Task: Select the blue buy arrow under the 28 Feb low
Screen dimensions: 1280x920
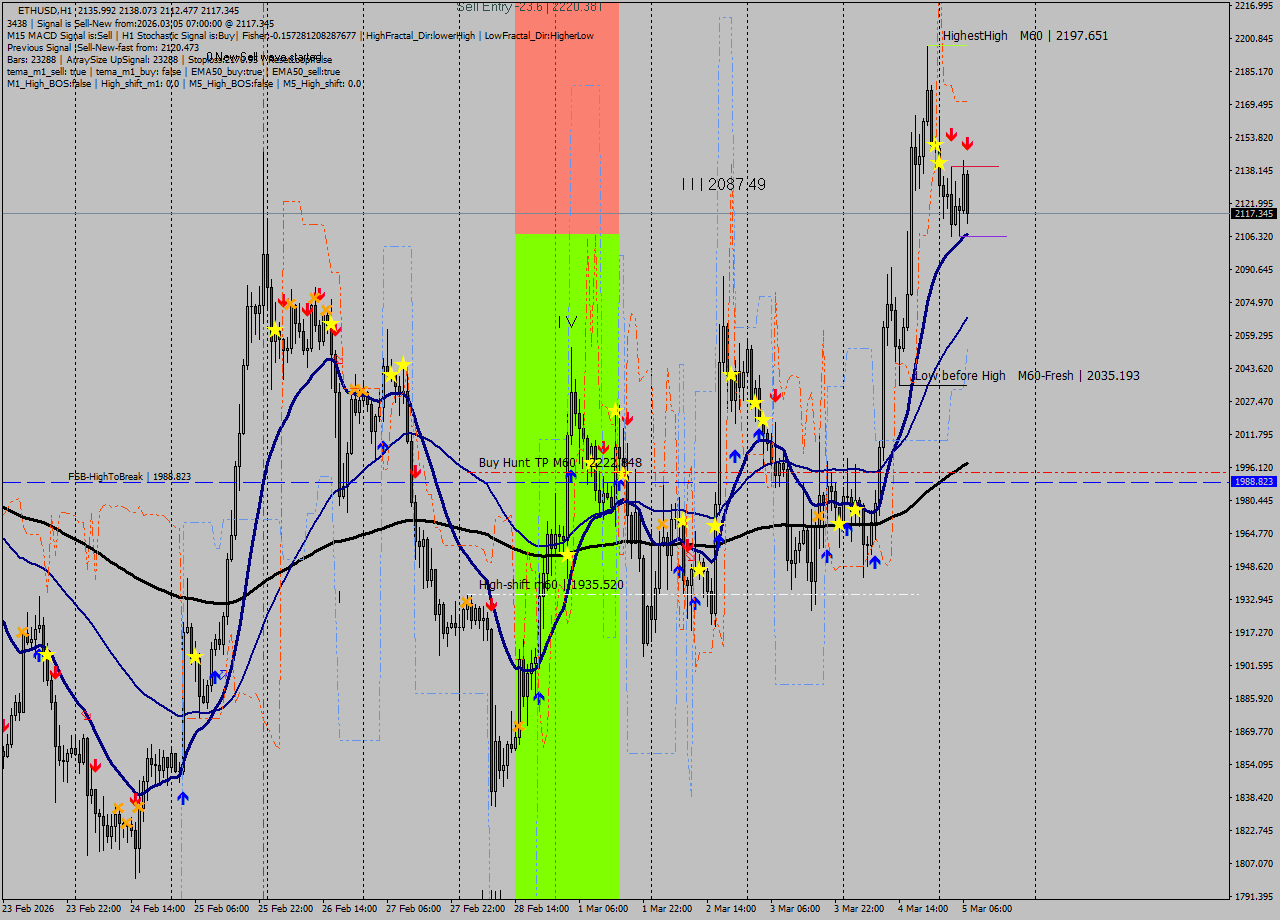Action: coord(539,697)
